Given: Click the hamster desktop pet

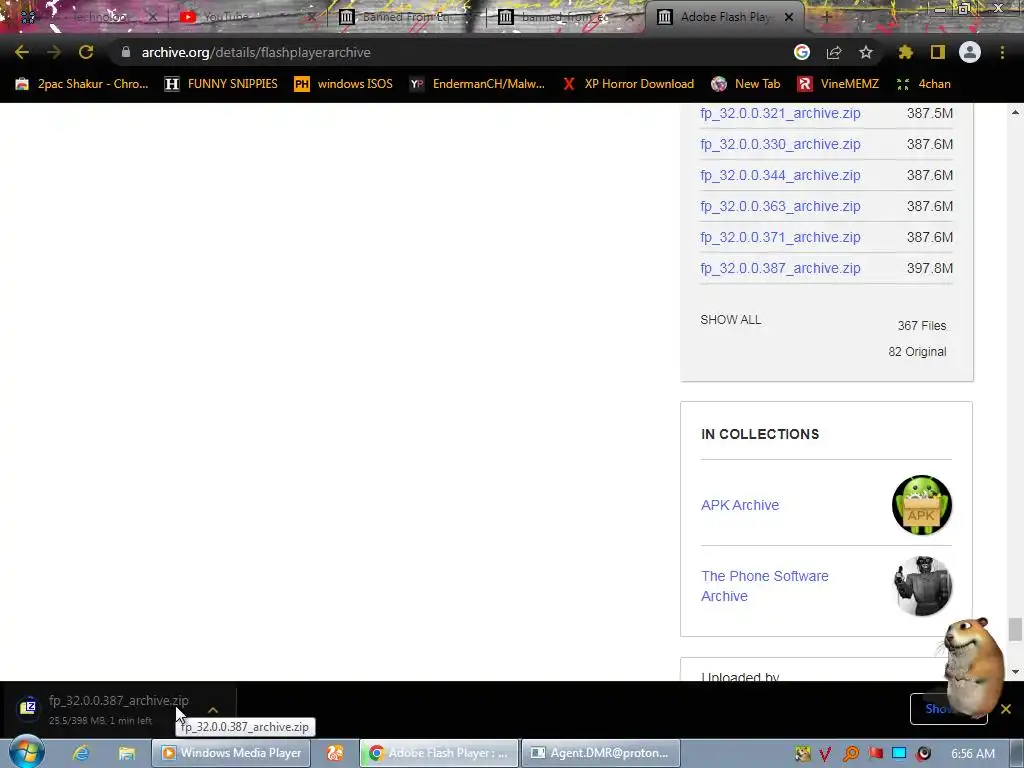Looking at the screenshot, I should (973, 666).
